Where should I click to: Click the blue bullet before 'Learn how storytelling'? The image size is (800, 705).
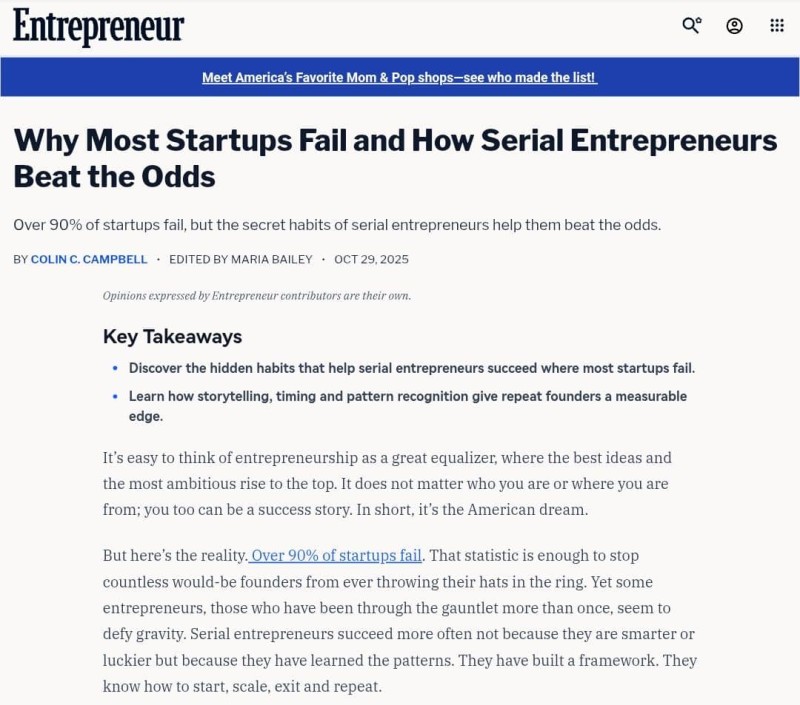tap(116, 396)
